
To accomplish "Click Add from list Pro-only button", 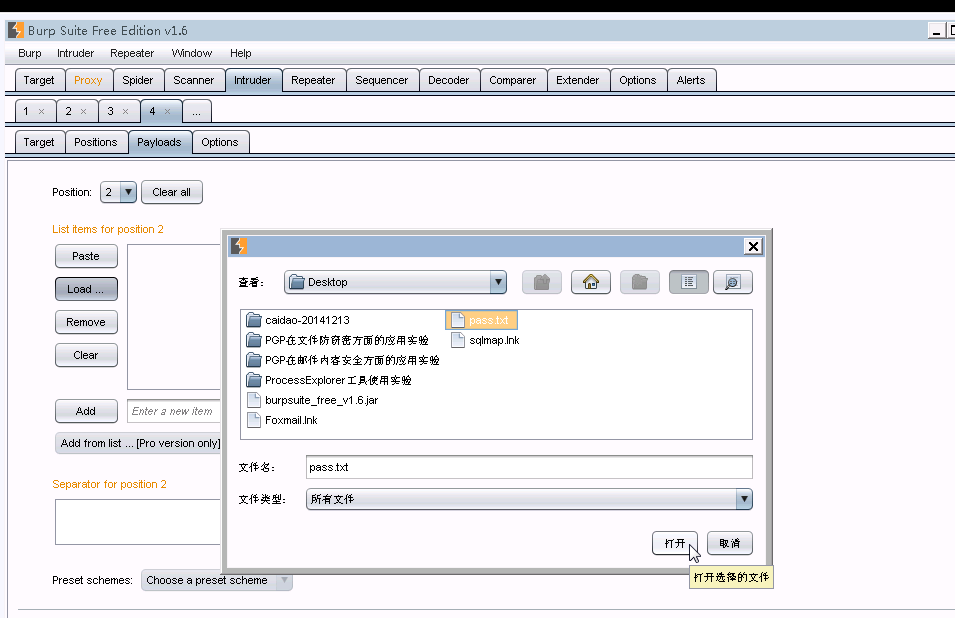I will point(138,443).
